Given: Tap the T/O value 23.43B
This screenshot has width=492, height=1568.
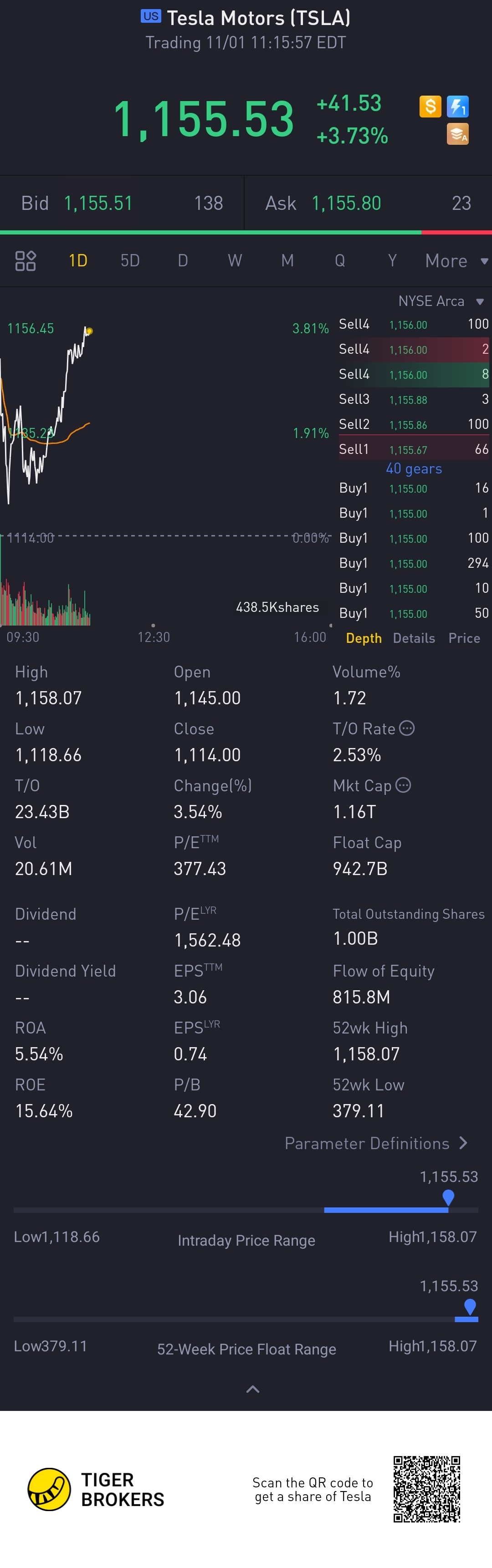Looking at the screenshot, I should click(x=42, y=812).
